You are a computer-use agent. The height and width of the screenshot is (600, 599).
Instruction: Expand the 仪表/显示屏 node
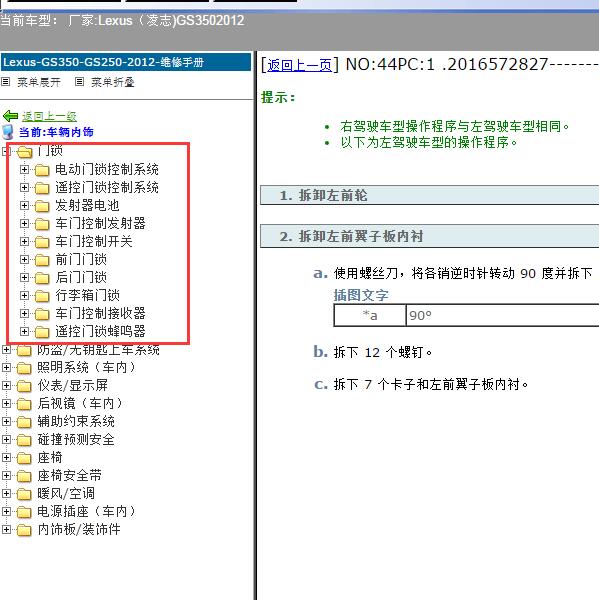click(x=6, y=385)
